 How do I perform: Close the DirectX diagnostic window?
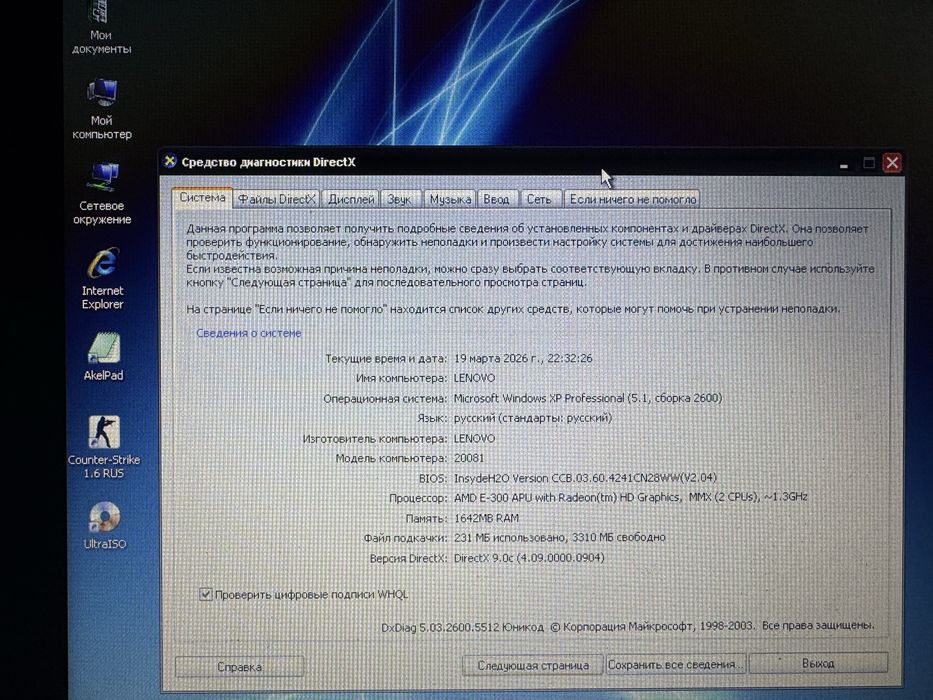point(892,162)
